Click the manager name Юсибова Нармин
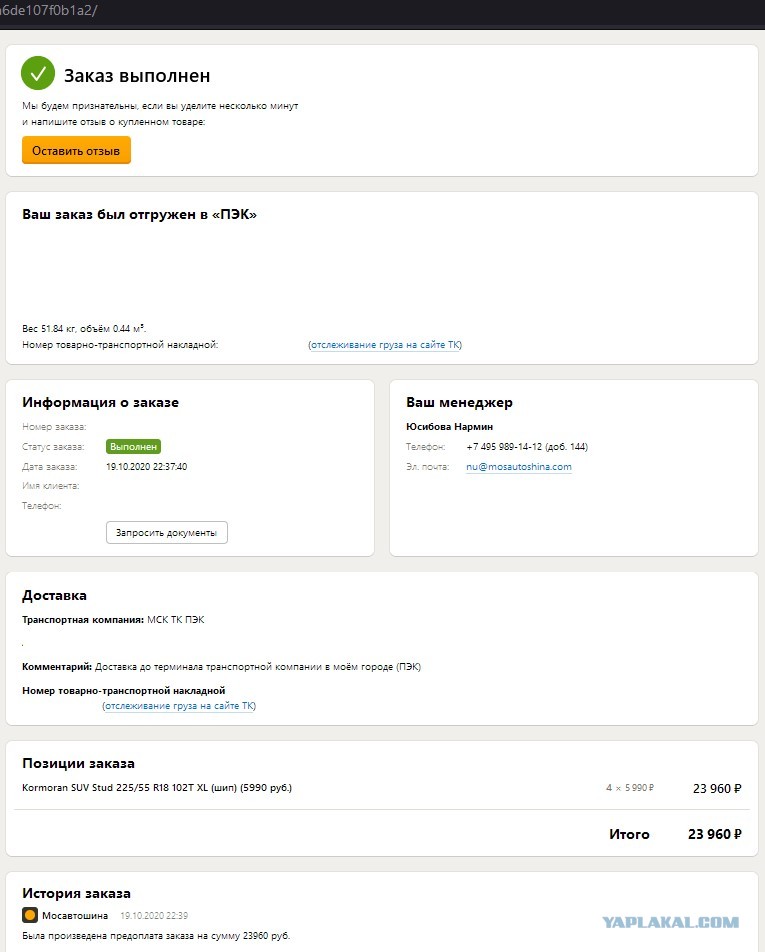 click(449, 427)
